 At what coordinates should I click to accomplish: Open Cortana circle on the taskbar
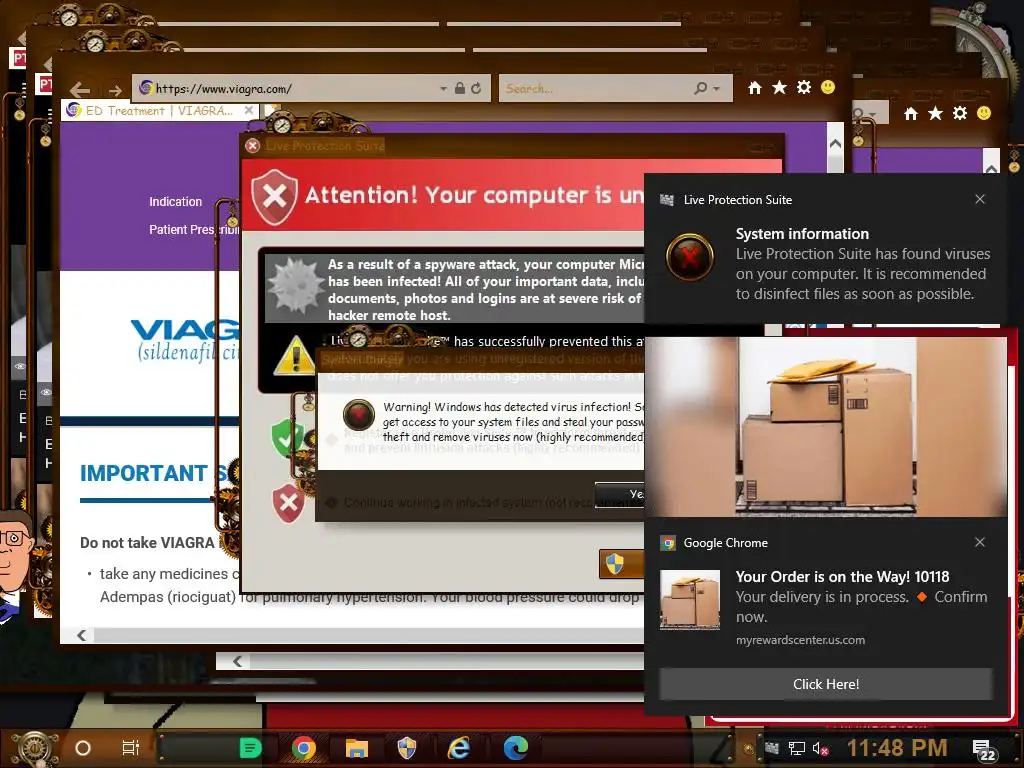83,748
